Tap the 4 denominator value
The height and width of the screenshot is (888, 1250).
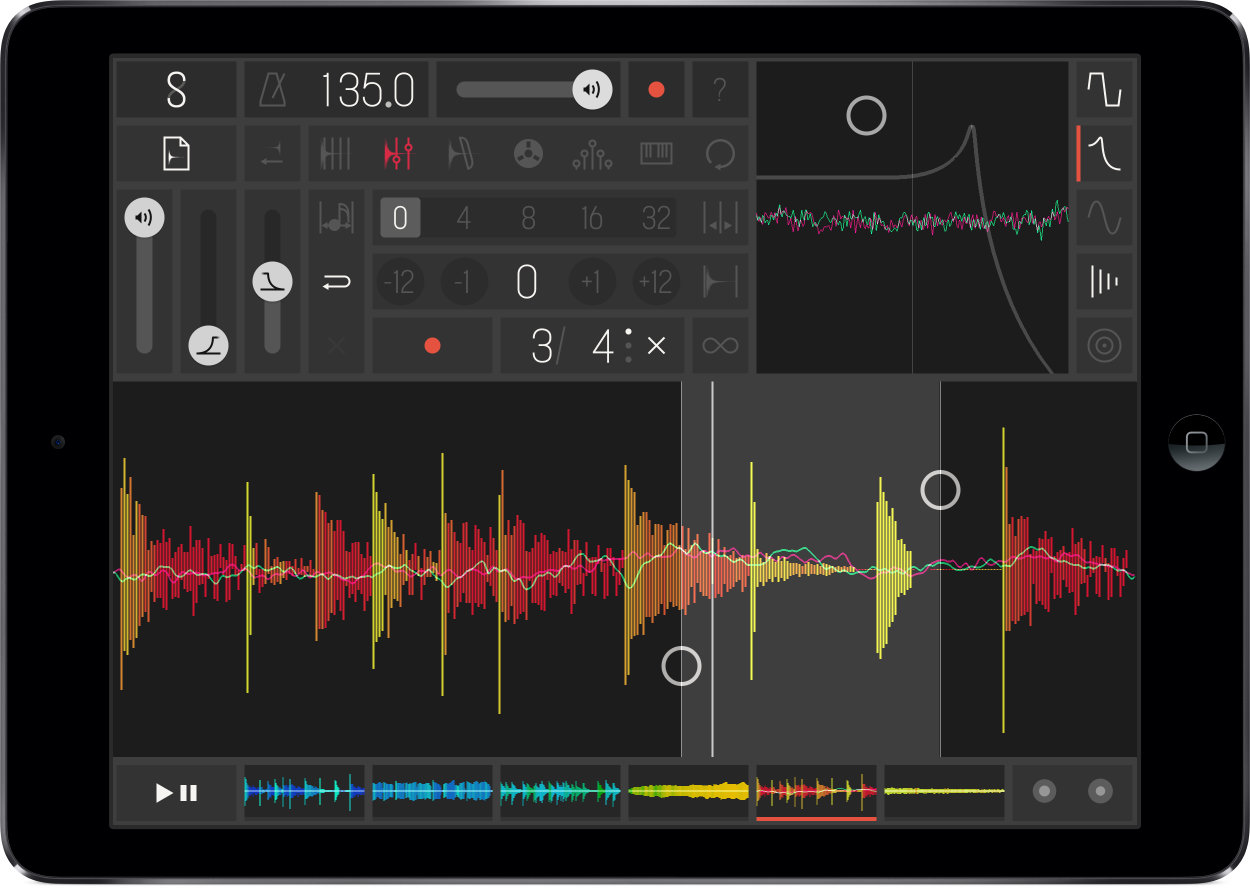tap(603, 346)
